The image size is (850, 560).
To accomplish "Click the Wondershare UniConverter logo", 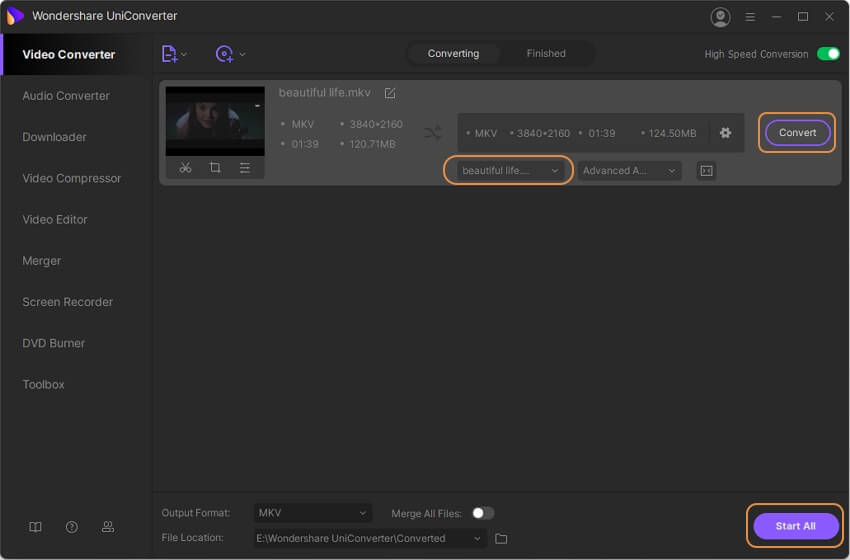I will pos(15,16).
